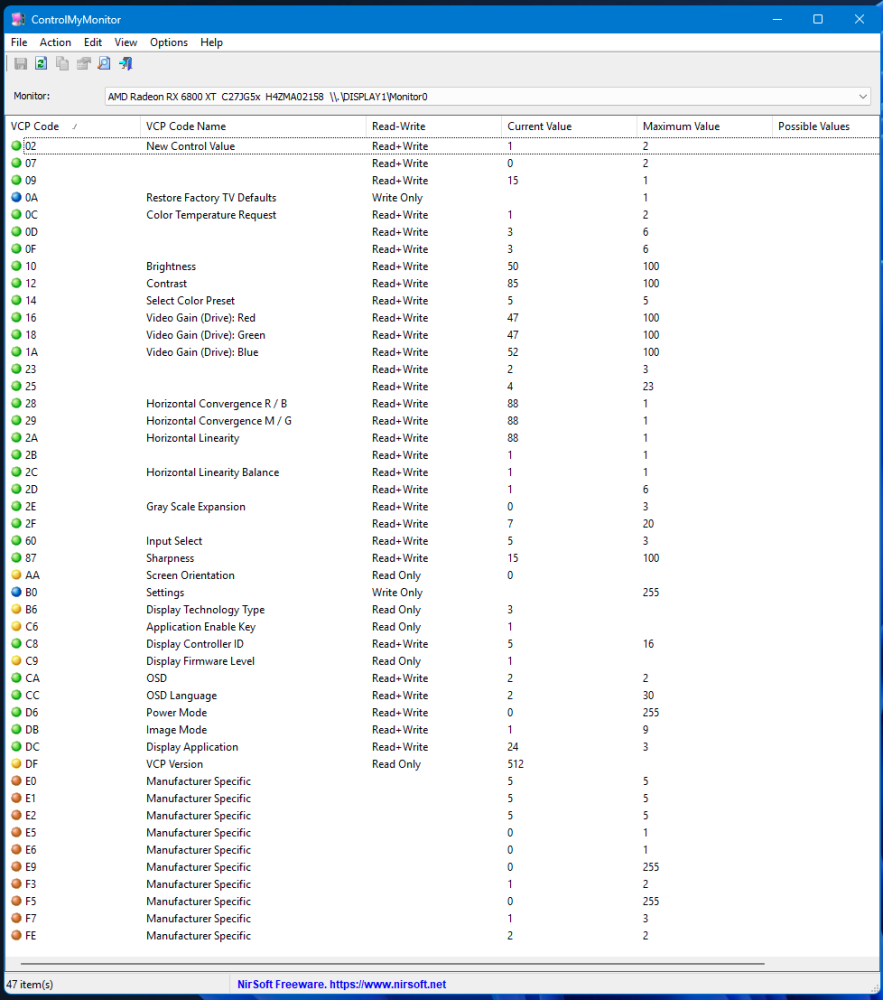Viewport: 883px width, 1000px height.
Task: Click the green status dot beside Brightness
Action: [16, 267]
